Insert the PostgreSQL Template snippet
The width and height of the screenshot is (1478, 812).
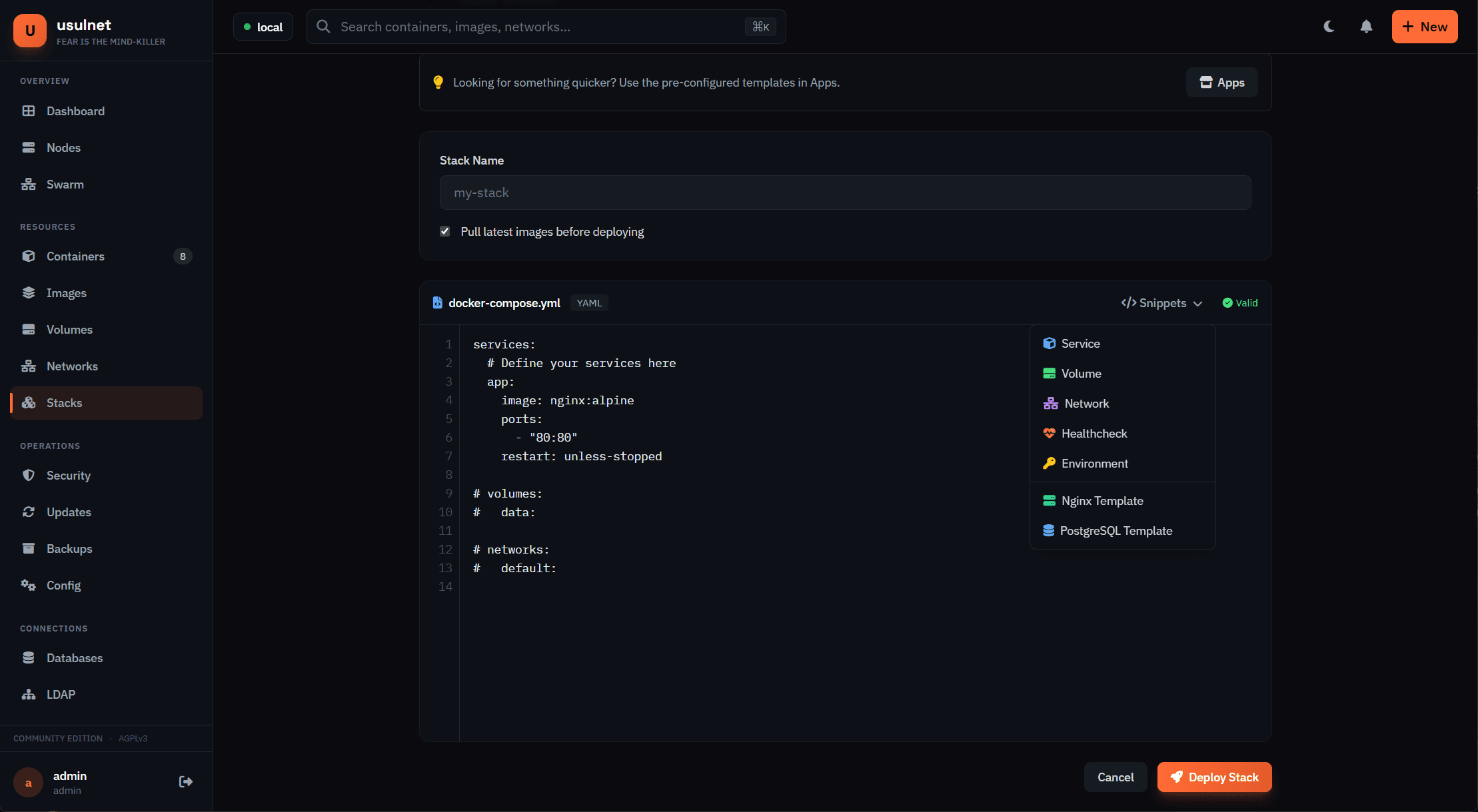pos(1116,530)
